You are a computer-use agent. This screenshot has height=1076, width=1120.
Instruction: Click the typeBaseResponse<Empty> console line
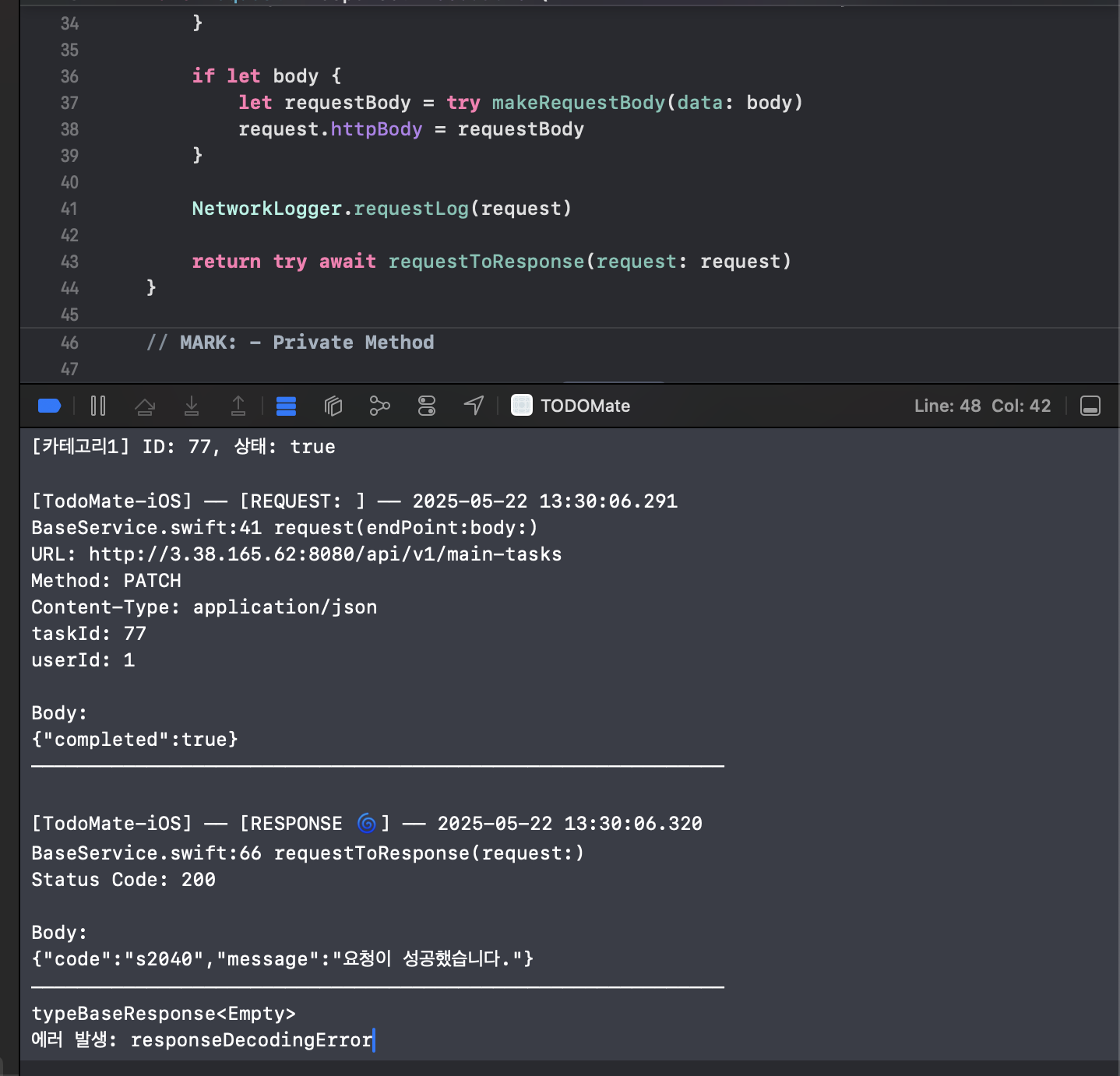(164, 1014)
